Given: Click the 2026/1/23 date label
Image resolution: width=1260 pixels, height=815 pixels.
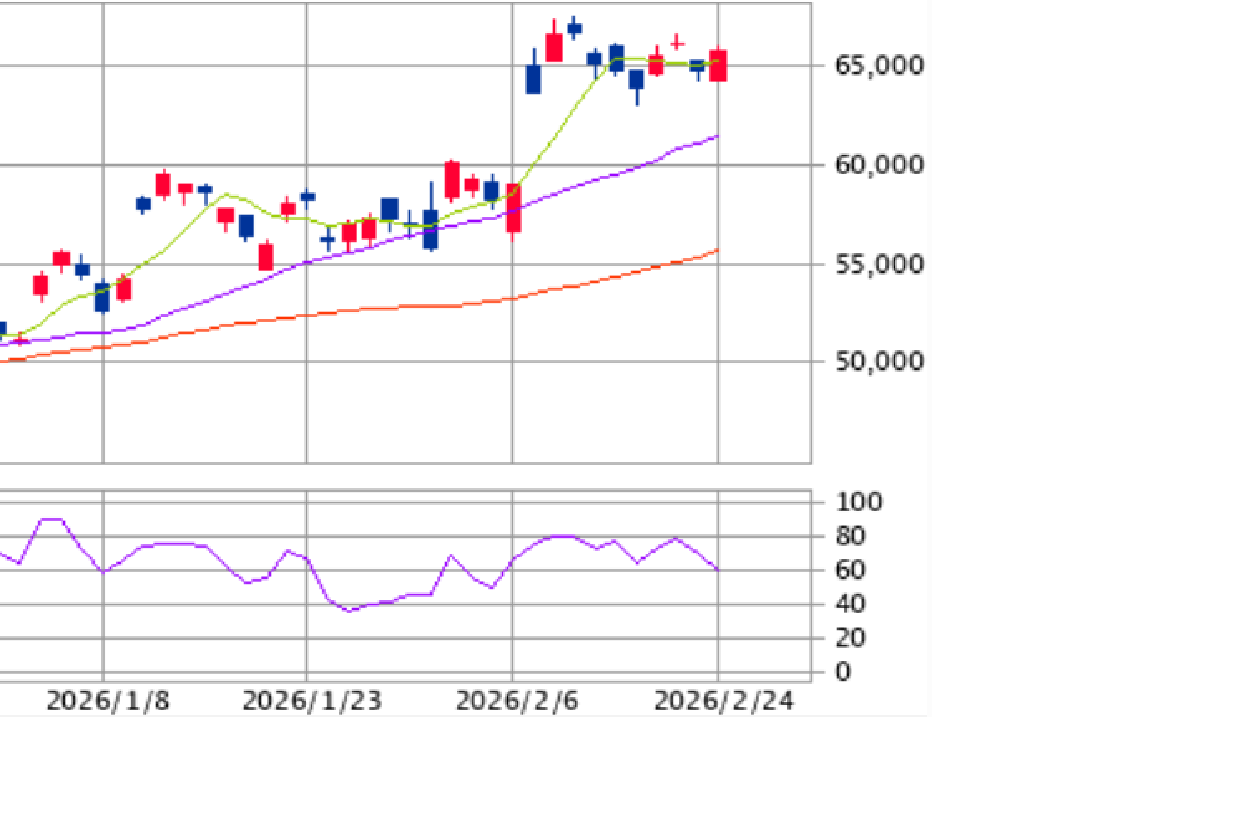Looking at the screenshot, I should click(x=312, y=701).
